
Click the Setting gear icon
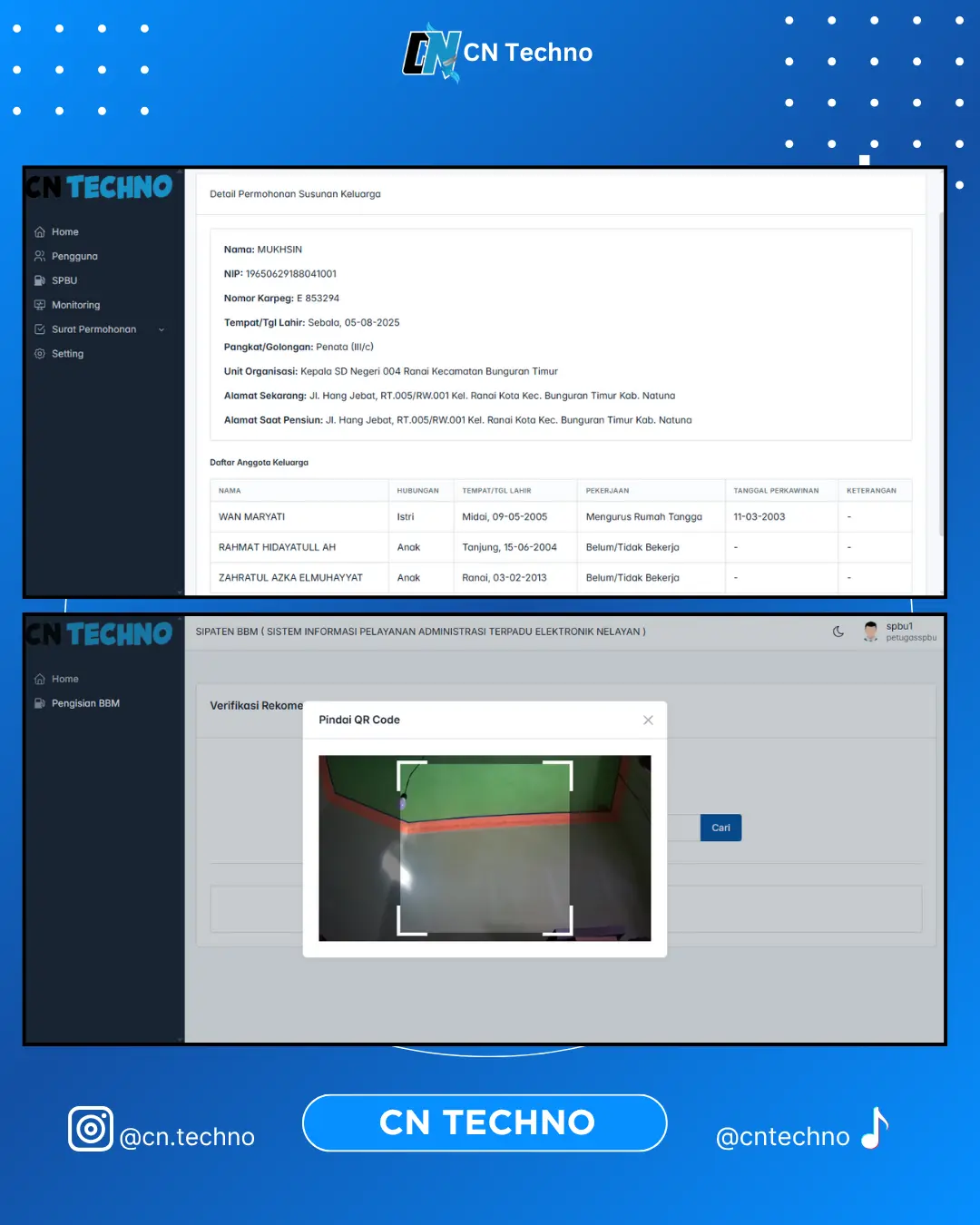(x=40, y=354)
